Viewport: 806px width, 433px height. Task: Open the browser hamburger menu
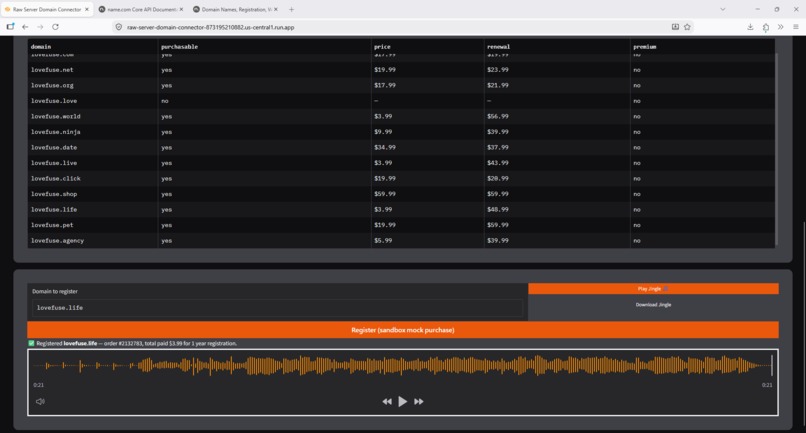796,27
